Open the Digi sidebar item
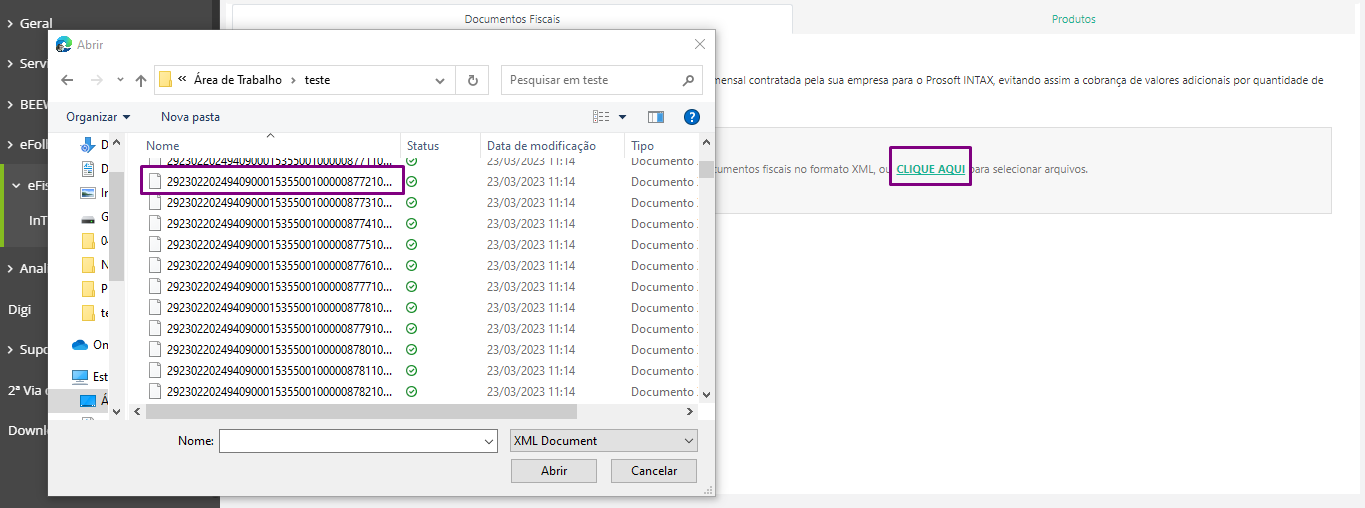 [20, 309]
